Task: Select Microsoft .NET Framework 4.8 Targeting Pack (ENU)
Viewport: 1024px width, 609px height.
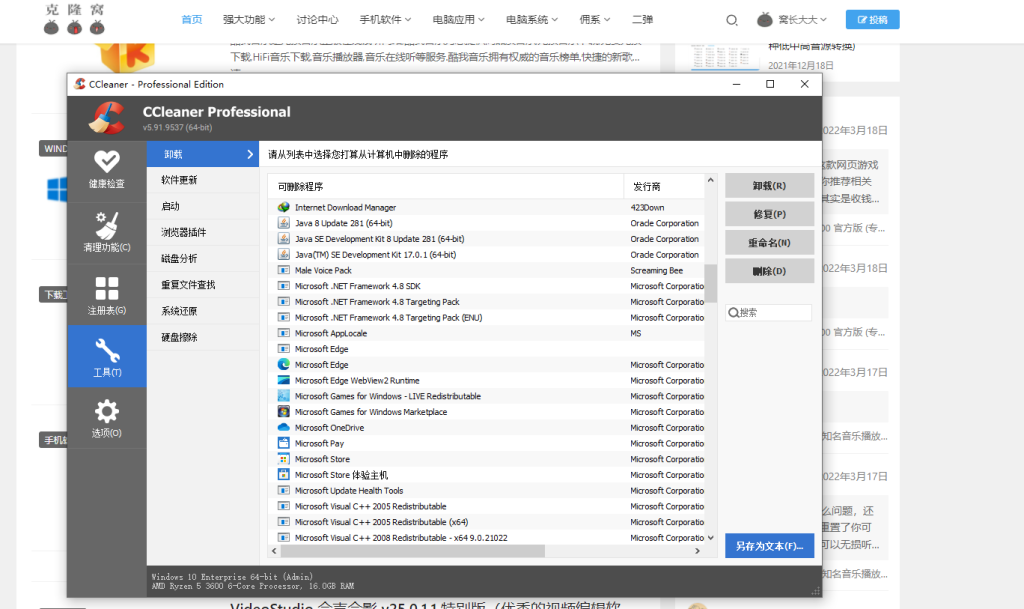Action: click(486, 317)
